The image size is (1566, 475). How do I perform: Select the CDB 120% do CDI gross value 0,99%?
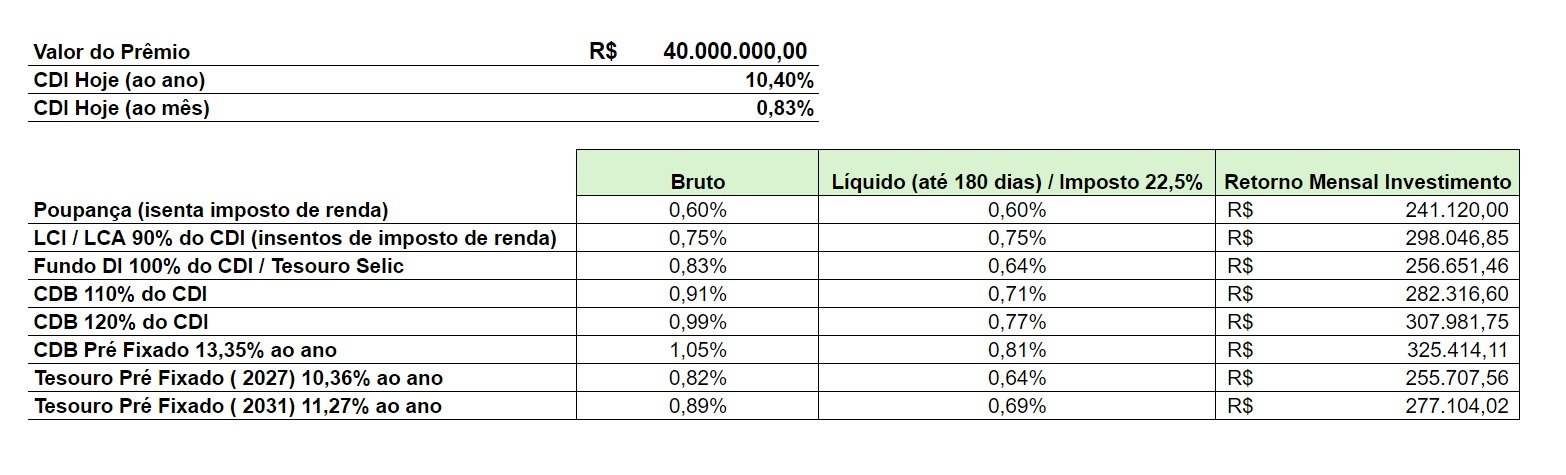point(698,322)
